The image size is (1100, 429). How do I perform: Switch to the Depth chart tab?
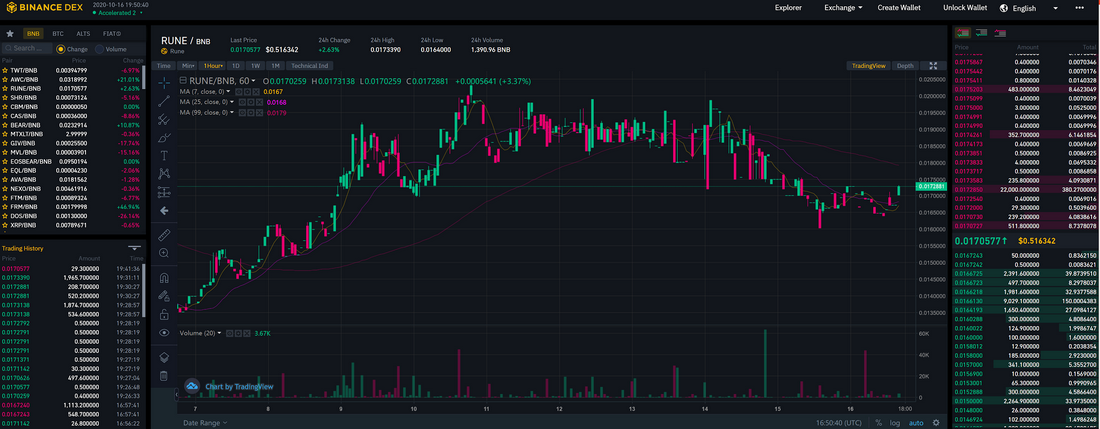905,66
